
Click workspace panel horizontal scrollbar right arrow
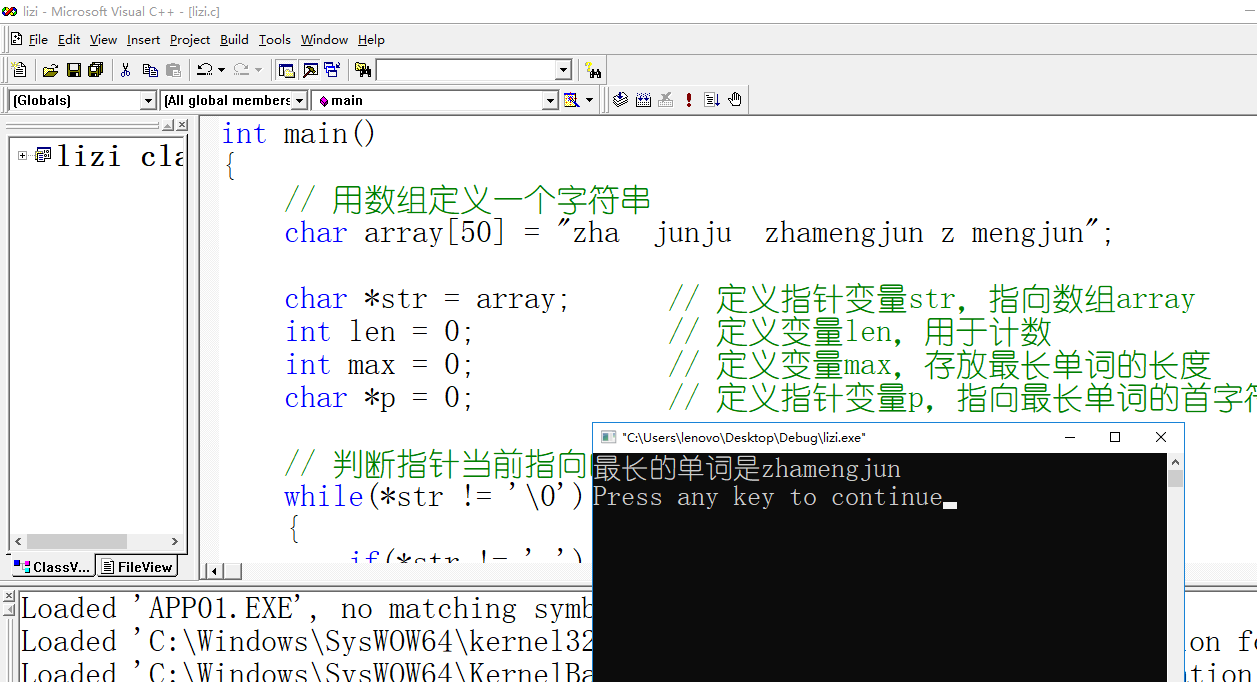174,541
